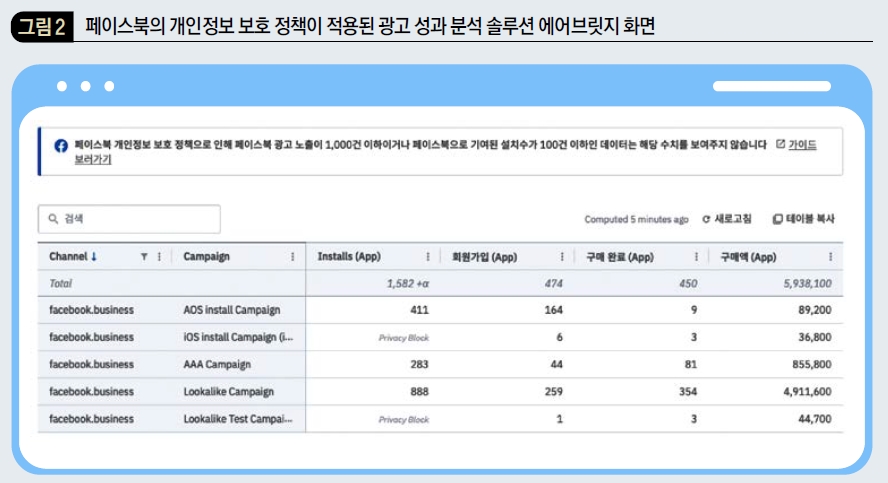
Task: Select the Lookalike Test Campai... row
Action: pyautogui.click(x=440, y=419)
